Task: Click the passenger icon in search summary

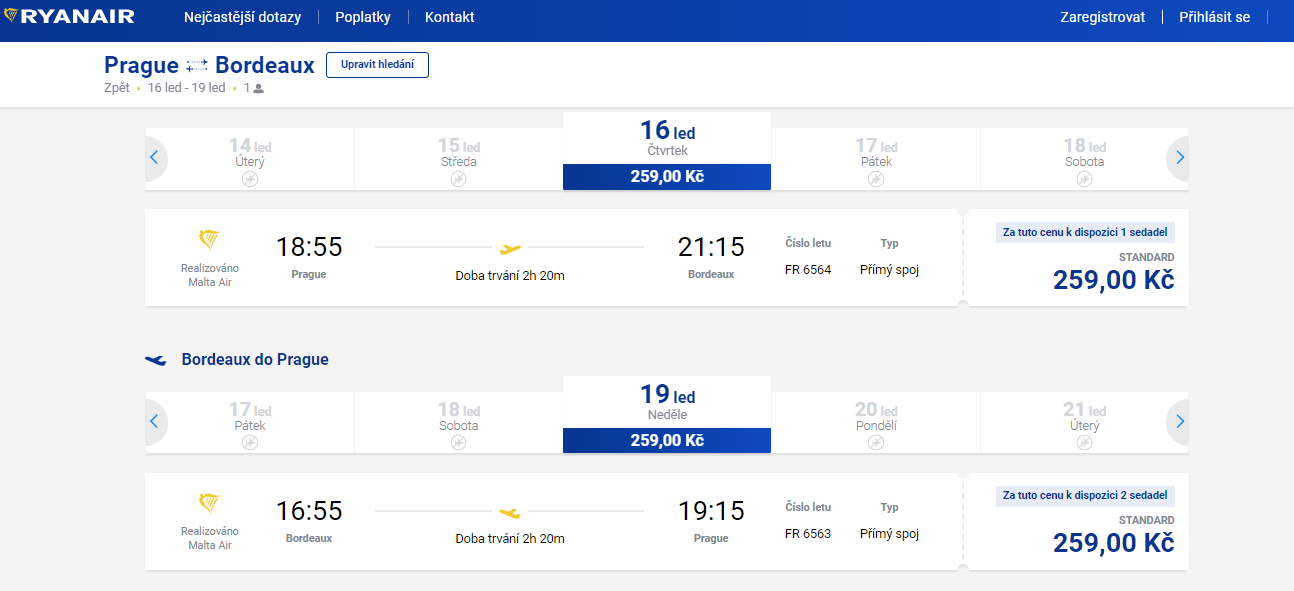Action: click(x=259, y=88)
